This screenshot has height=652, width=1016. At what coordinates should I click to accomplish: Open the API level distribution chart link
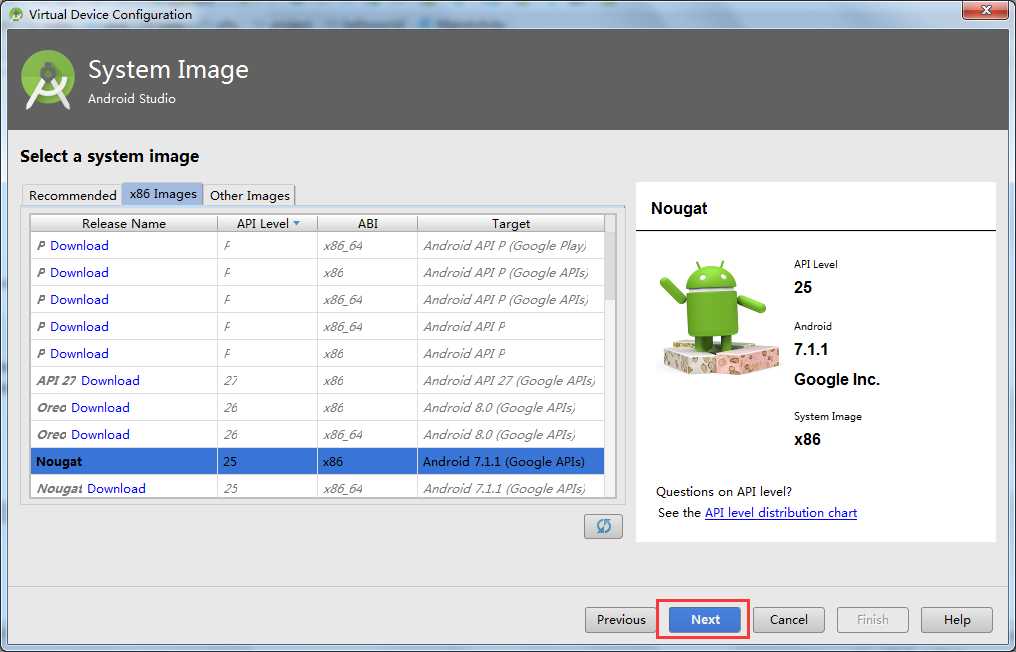coord(781,513)
